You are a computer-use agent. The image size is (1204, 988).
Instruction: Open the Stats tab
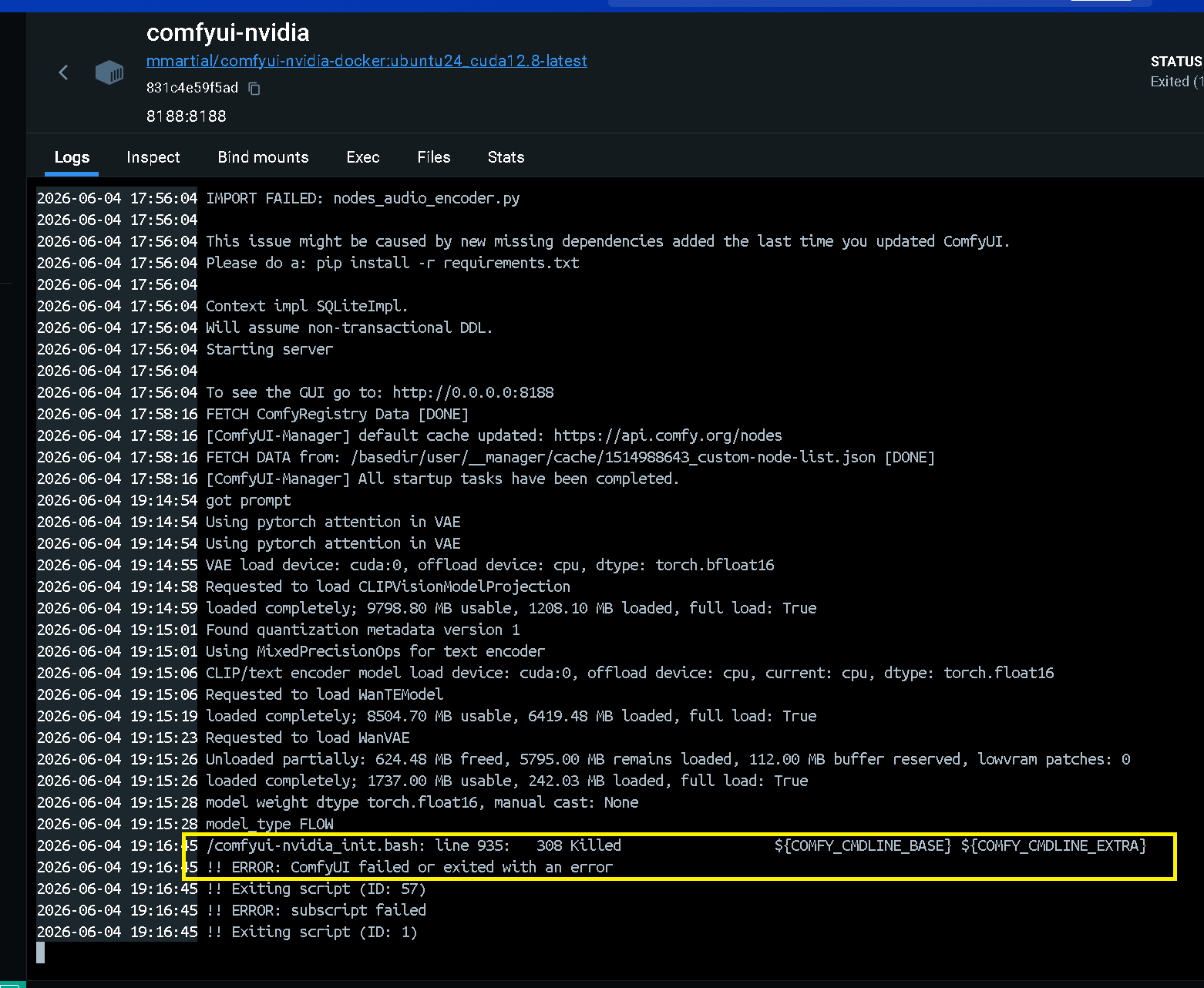tap(506, 157)
